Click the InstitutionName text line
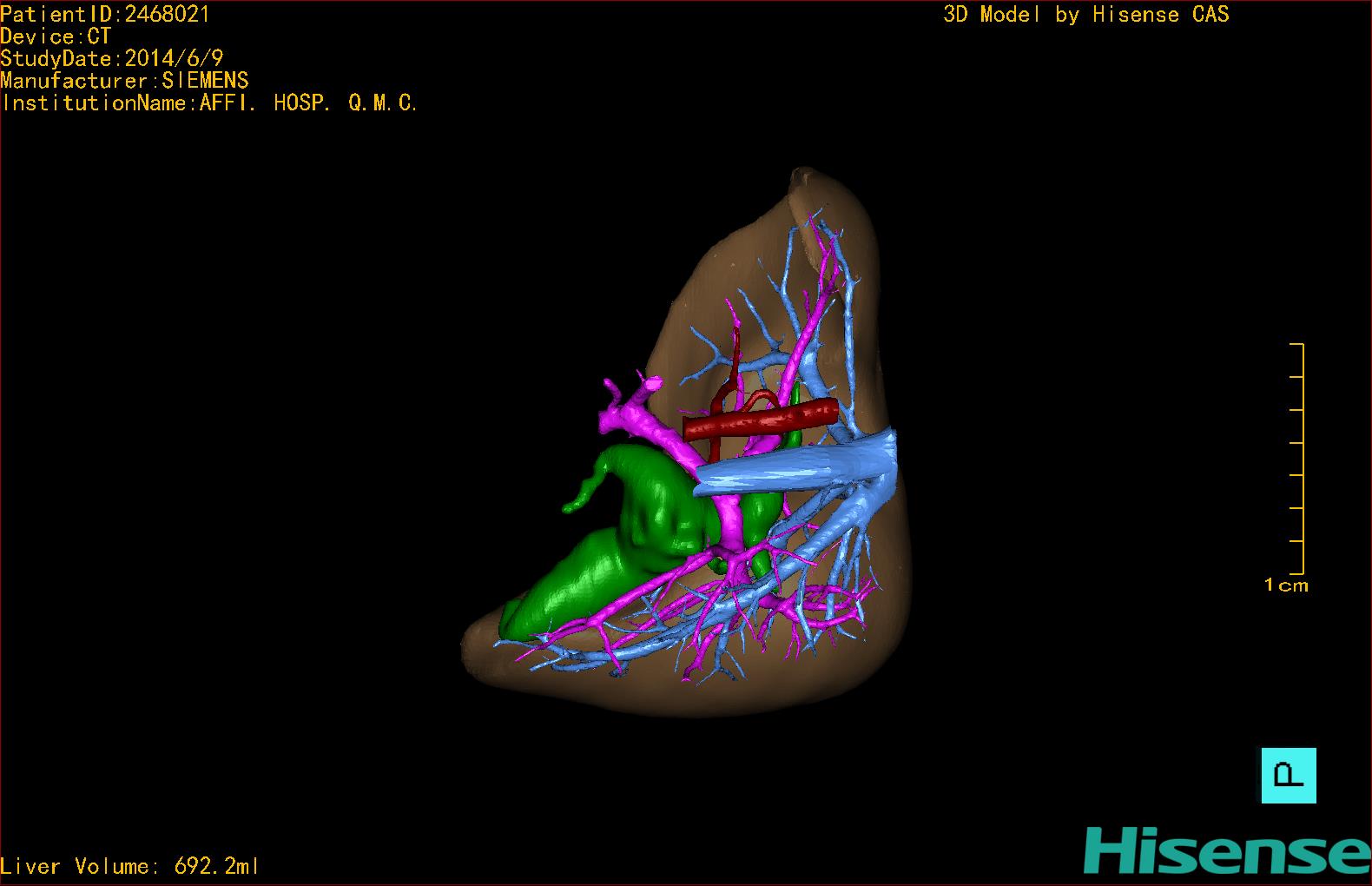Image resolution: width=1372 pixels, height=886 pixels. pos(209,103)
